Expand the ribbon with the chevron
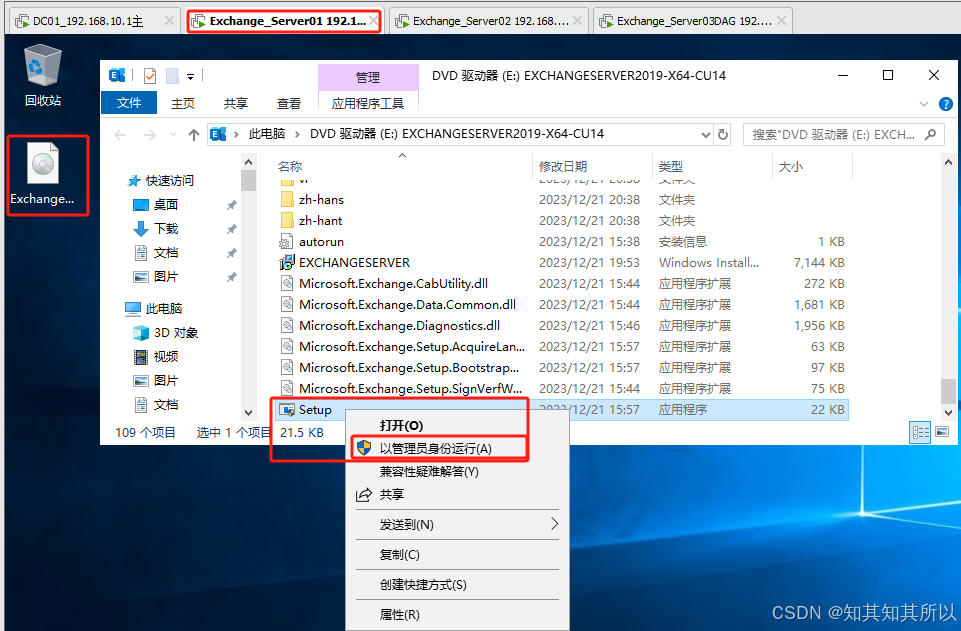Image resolution: width=961 pixels, height=631 pixels. tap(924, 104)
